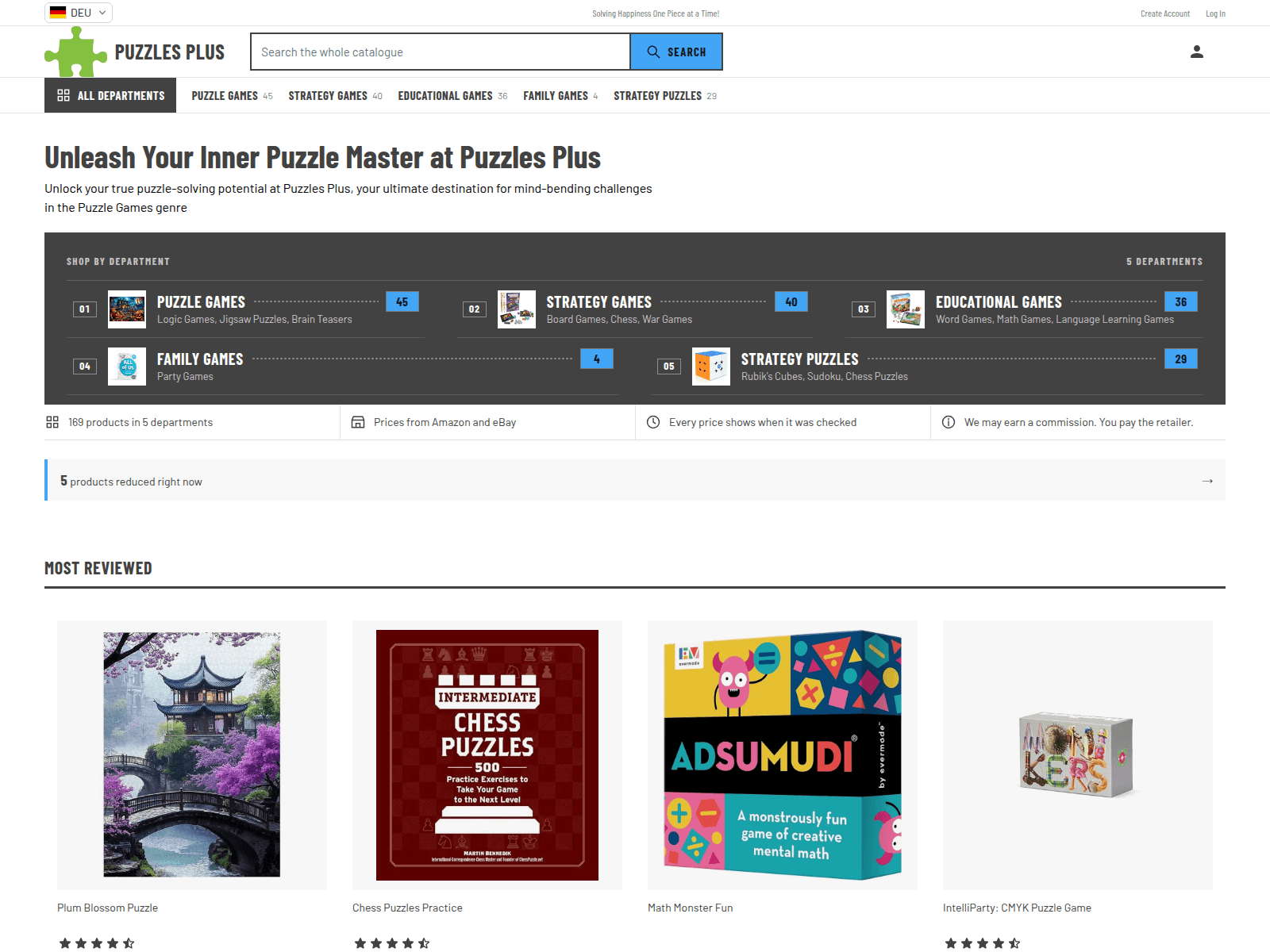Open the Educational Games department heading
Image resolution: width=1270 pixels, height=952 pixels.
[999, 302]
